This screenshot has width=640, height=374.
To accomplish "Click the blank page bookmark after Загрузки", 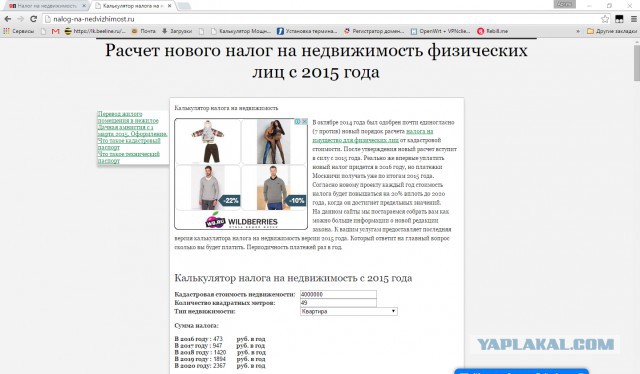I will (x=201, y=31).
